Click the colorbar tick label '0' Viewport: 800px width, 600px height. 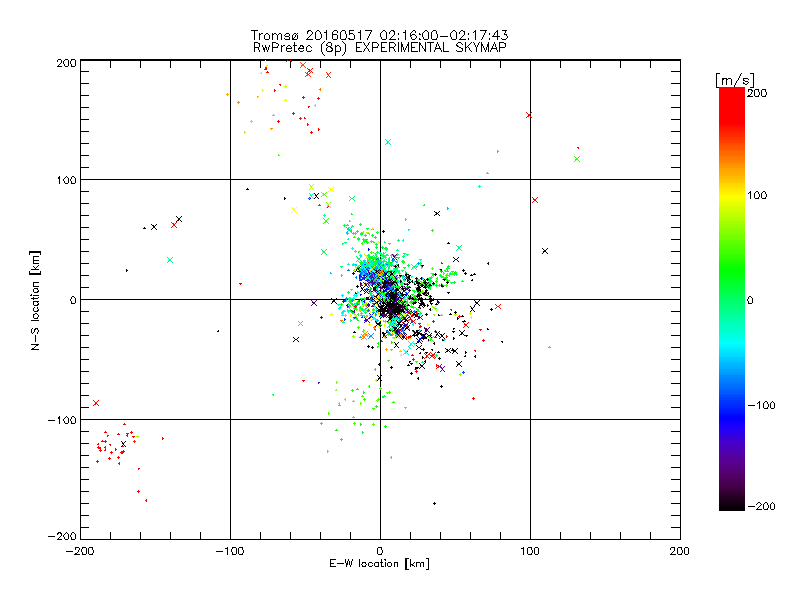pos(750,300)
